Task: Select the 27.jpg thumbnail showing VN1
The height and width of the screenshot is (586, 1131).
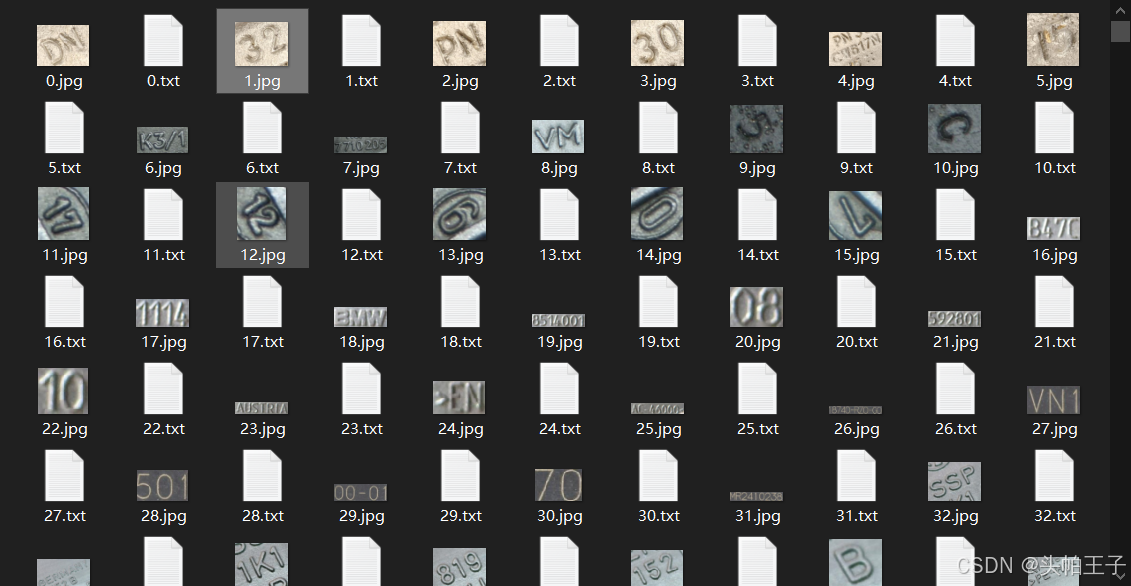Action: click(1053, 401)
